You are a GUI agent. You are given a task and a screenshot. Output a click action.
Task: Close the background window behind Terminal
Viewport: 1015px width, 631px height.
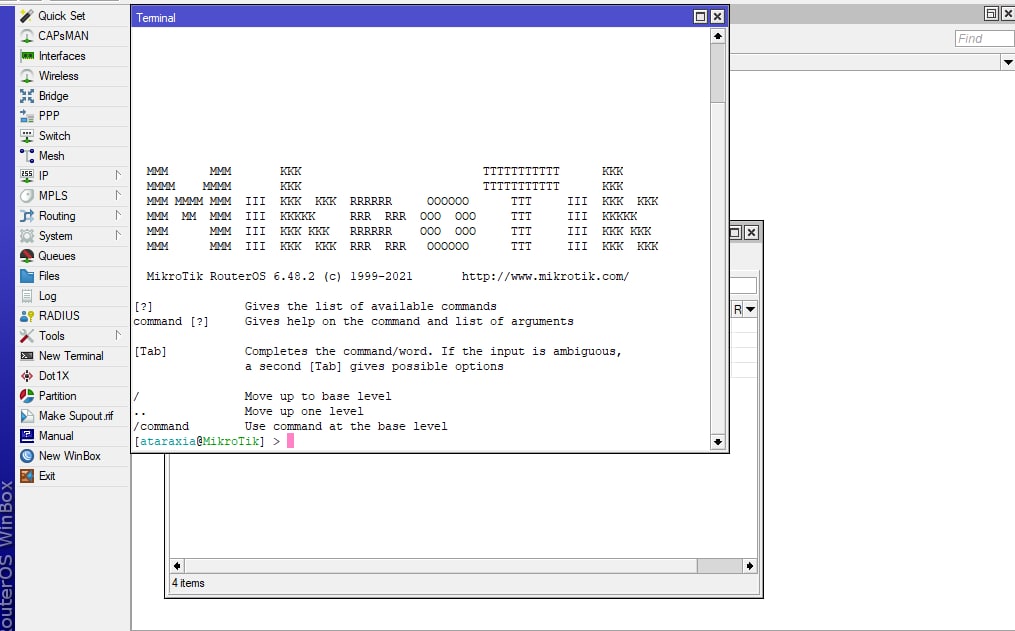(x=751, y=232)
